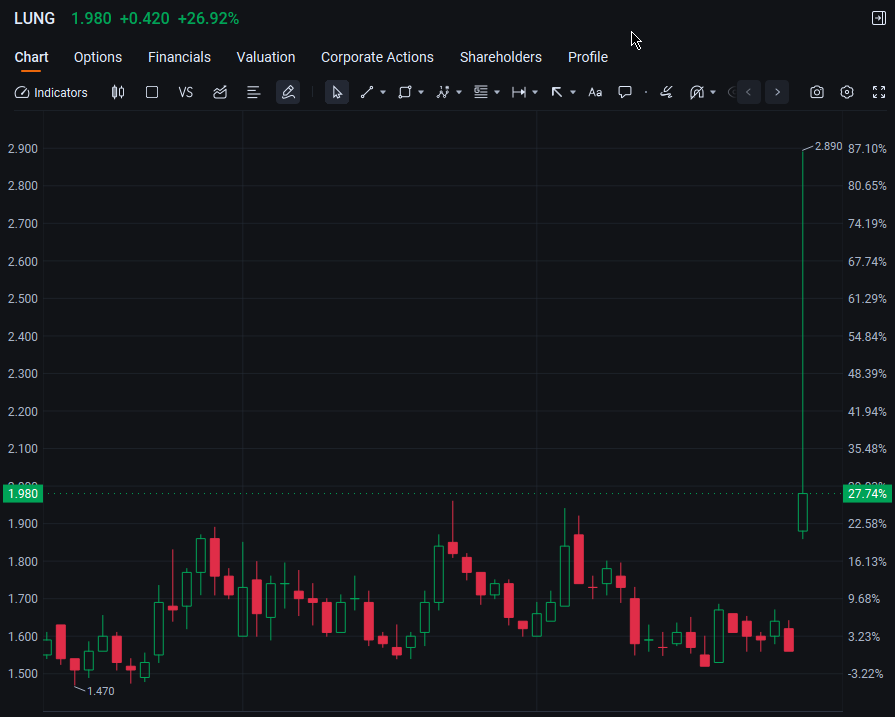The image size is (895, 717).
Task: Click the highlighted 1.980 price label
Action: pyautogui.click(x=21, y=493)
